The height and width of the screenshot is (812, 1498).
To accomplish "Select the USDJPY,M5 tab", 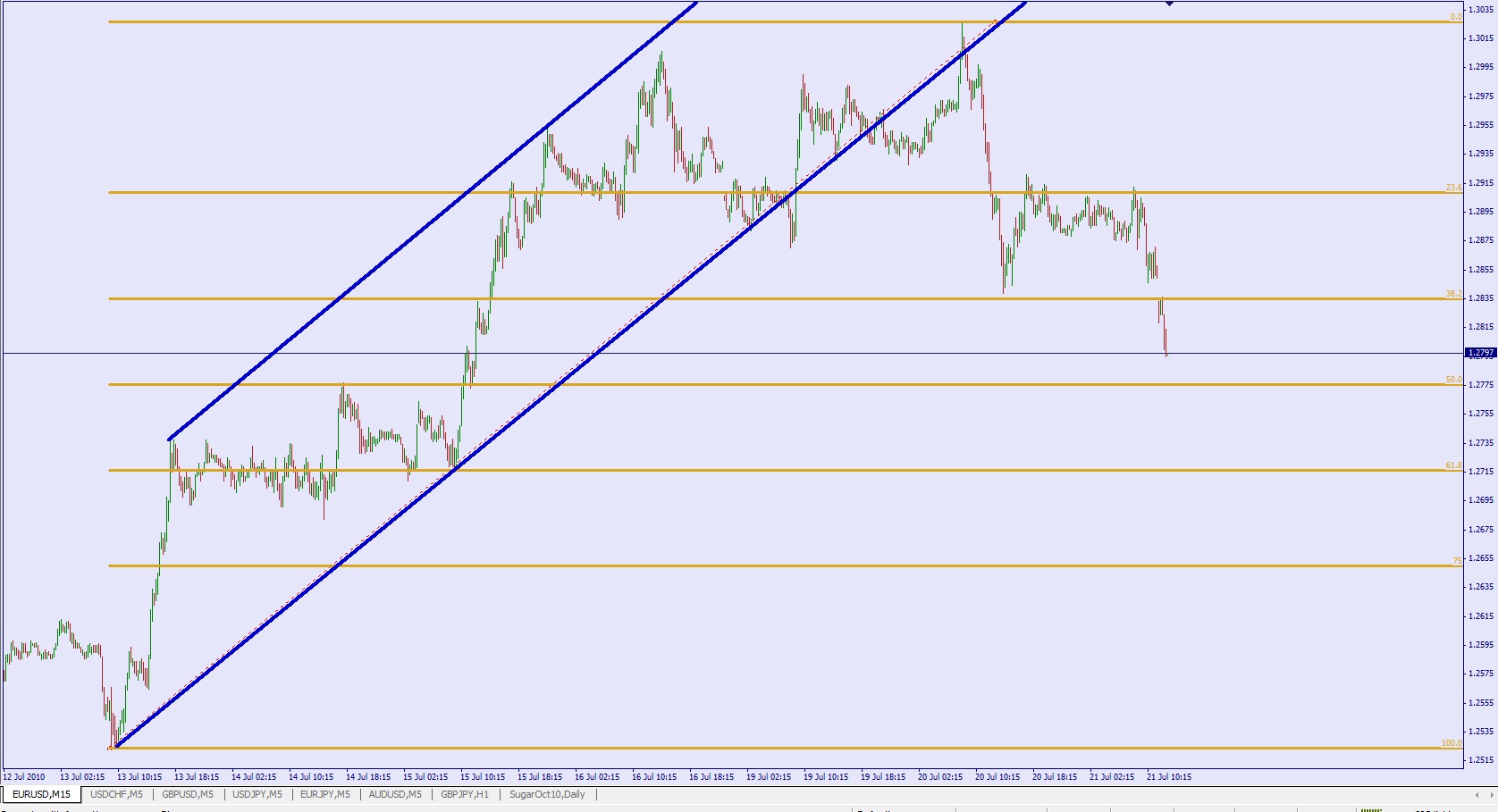I will [257, 794].
